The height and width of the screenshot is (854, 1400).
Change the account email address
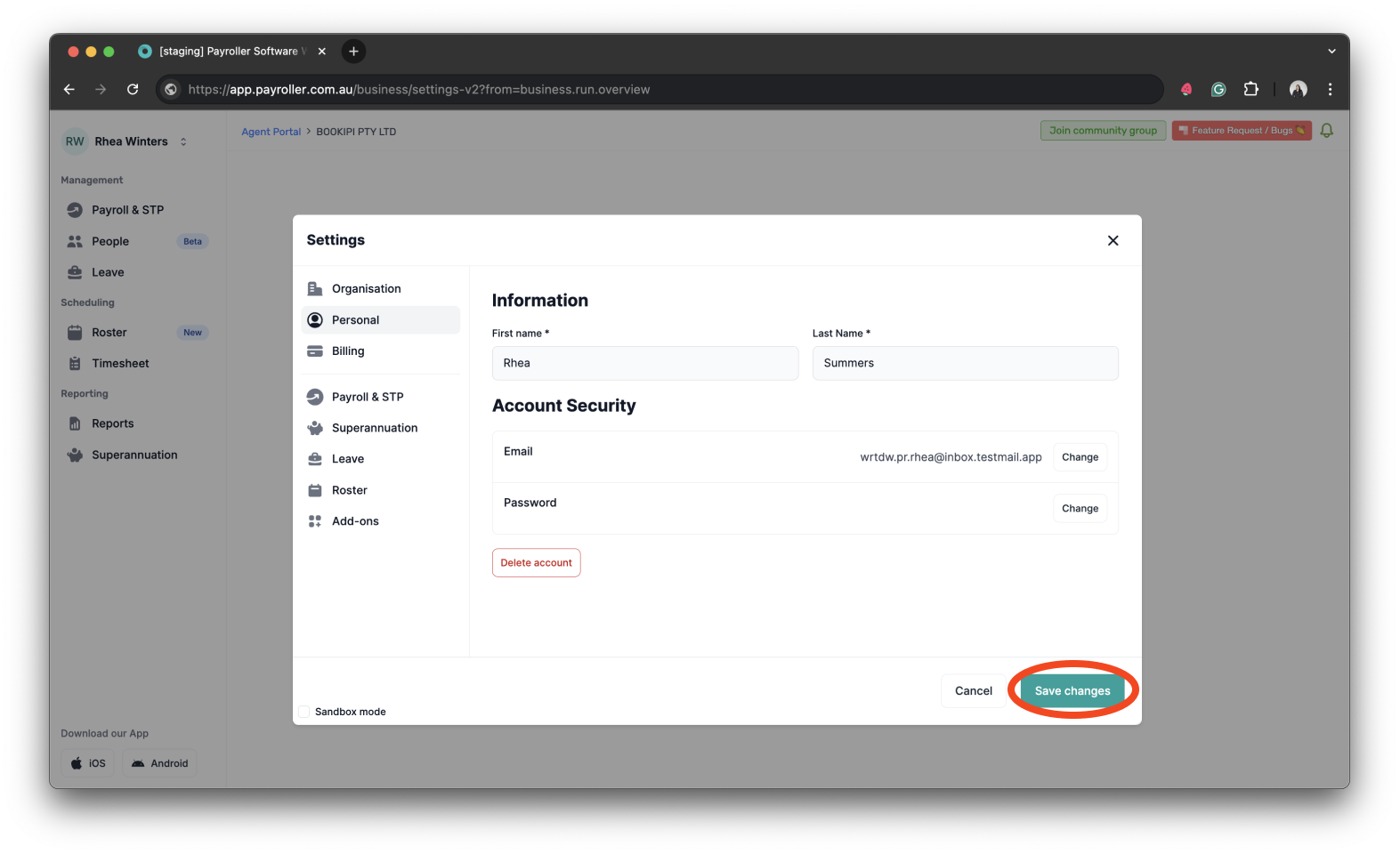click(x=1080, y=457)
